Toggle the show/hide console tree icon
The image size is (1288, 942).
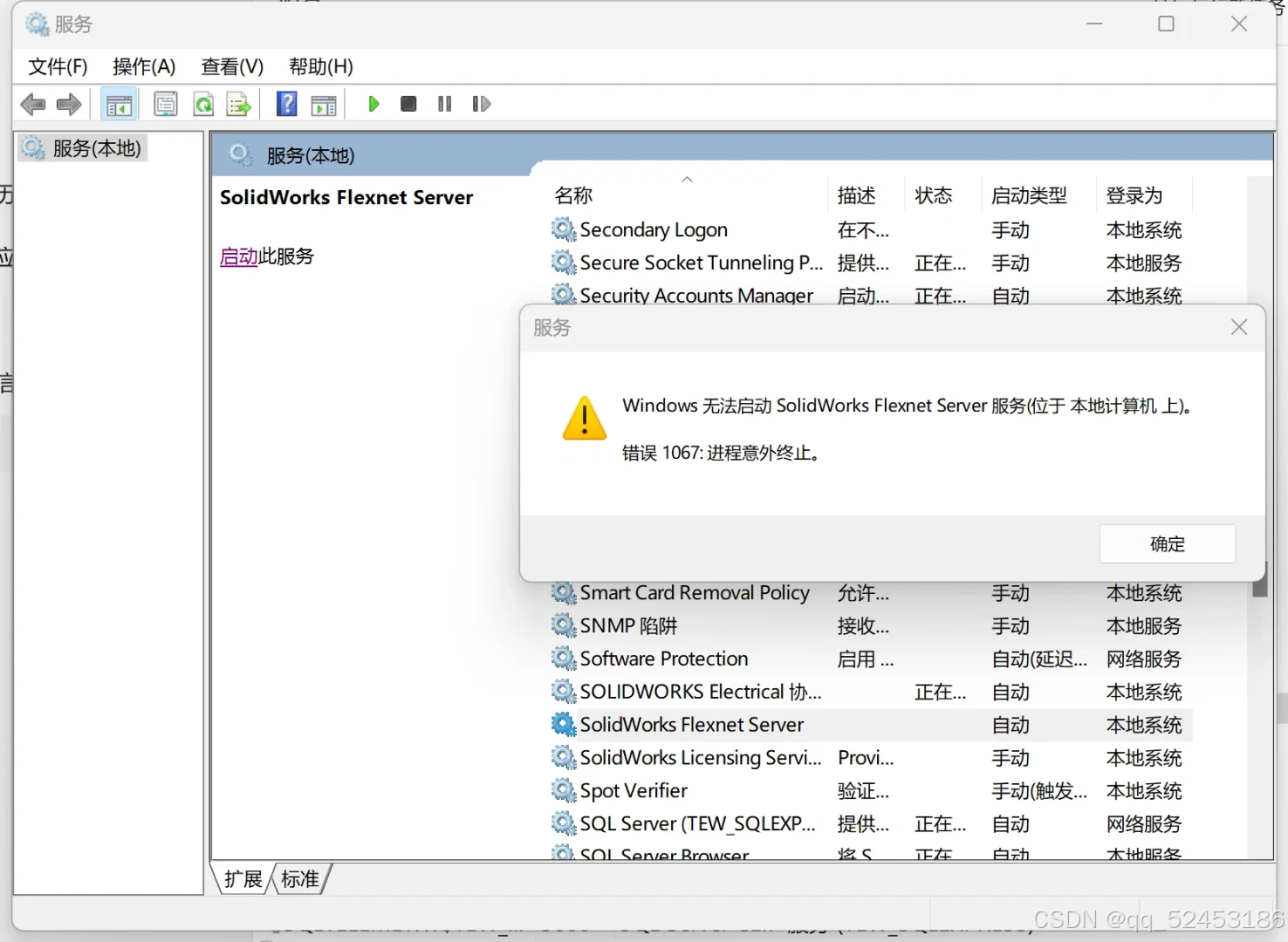click(x=119, y=105)
